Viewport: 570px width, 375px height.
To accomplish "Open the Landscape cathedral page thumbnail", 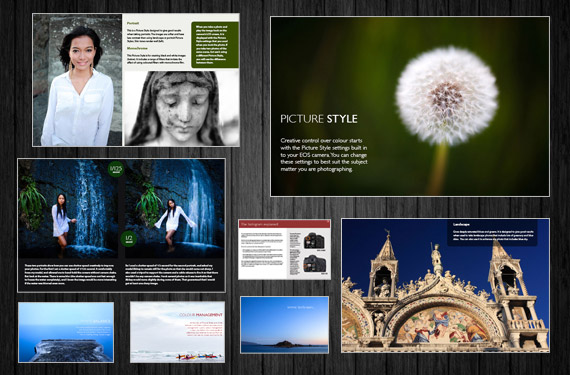I will point(445,285).
